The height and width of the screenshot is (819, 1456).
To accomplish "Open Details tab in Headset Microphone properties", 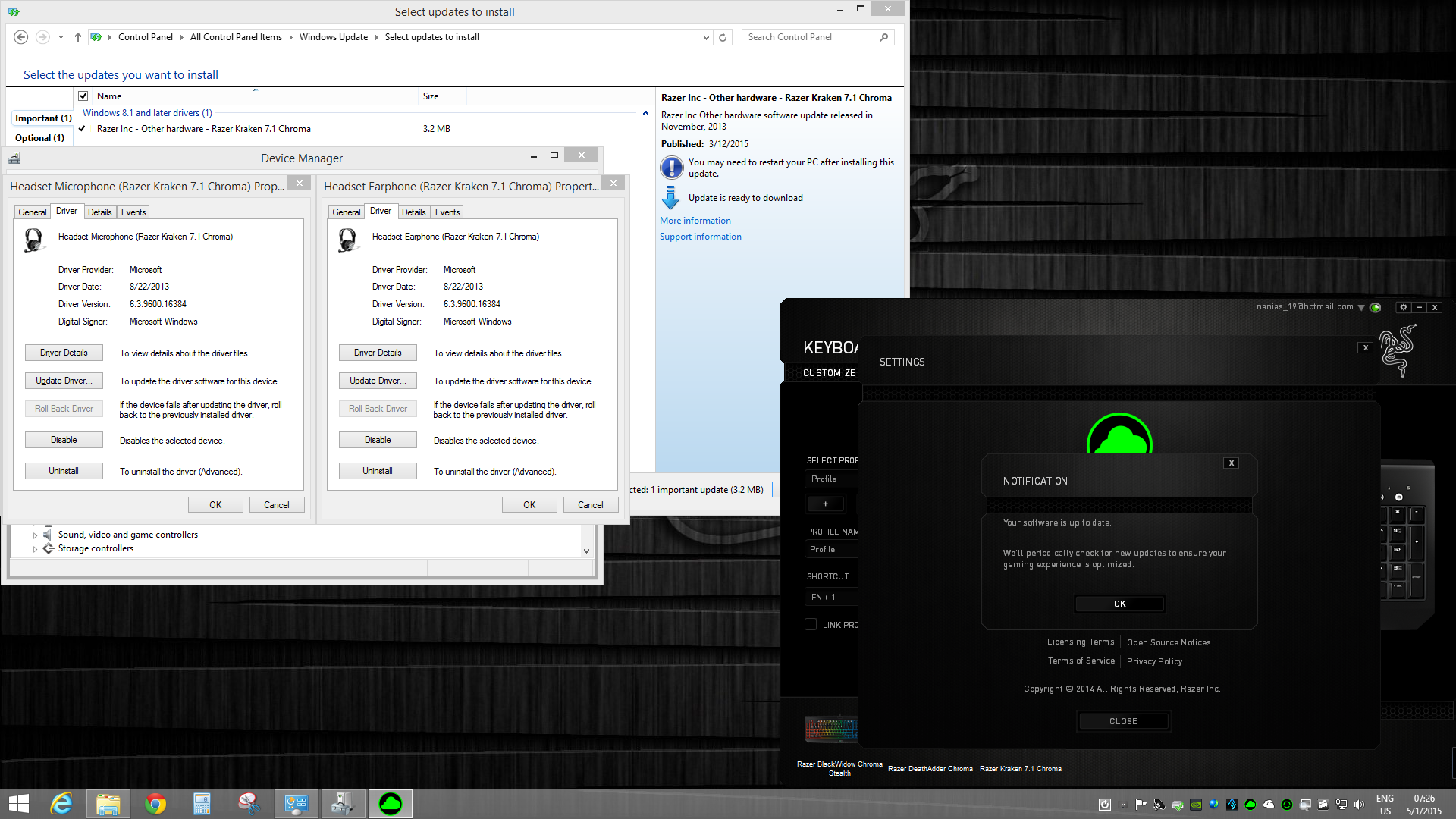I will pos(99,212).
